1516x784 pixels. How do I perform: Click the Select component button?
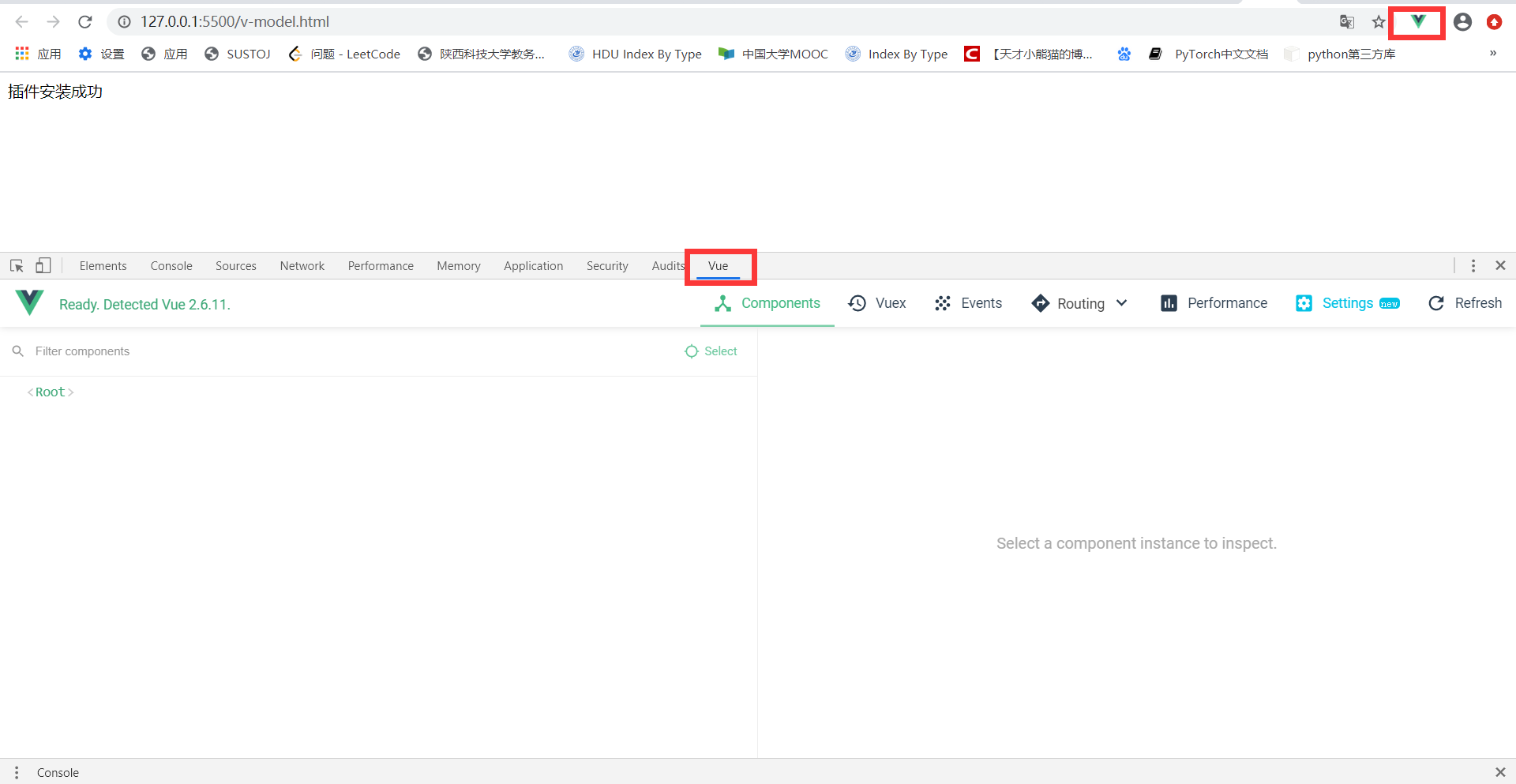coord(711,351)
